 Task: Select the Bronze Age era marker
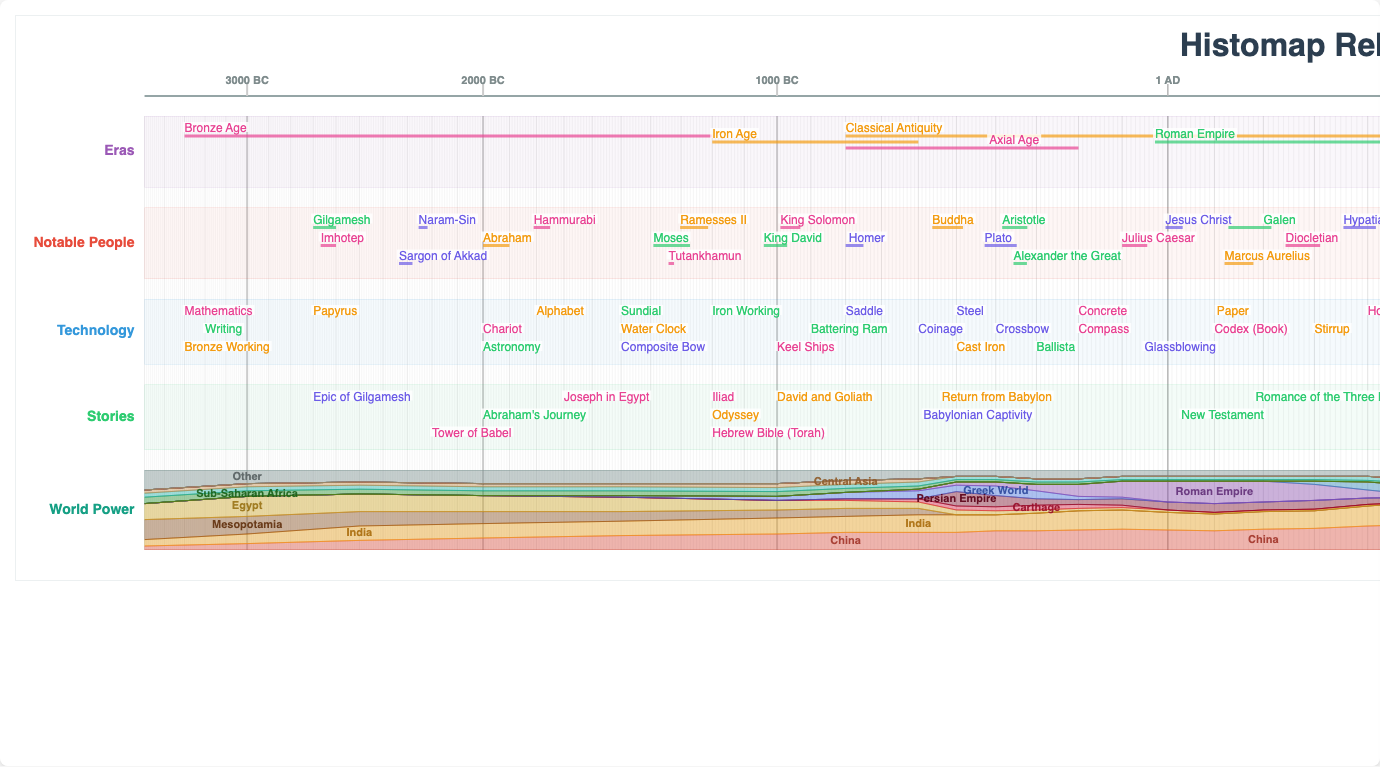pos(215,127)
